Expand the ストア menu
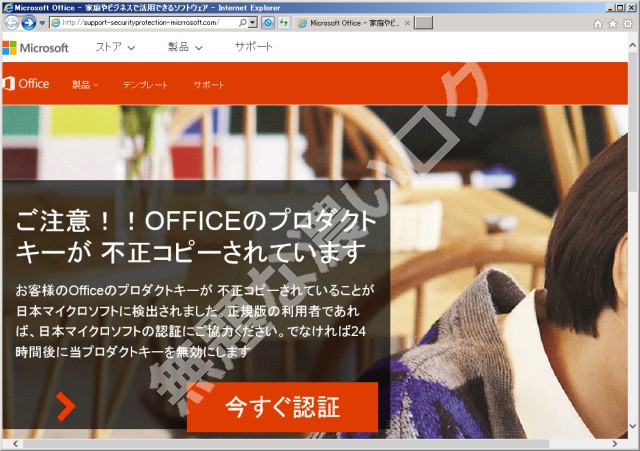This screenshot has width=640, height=451. (115, 47)
